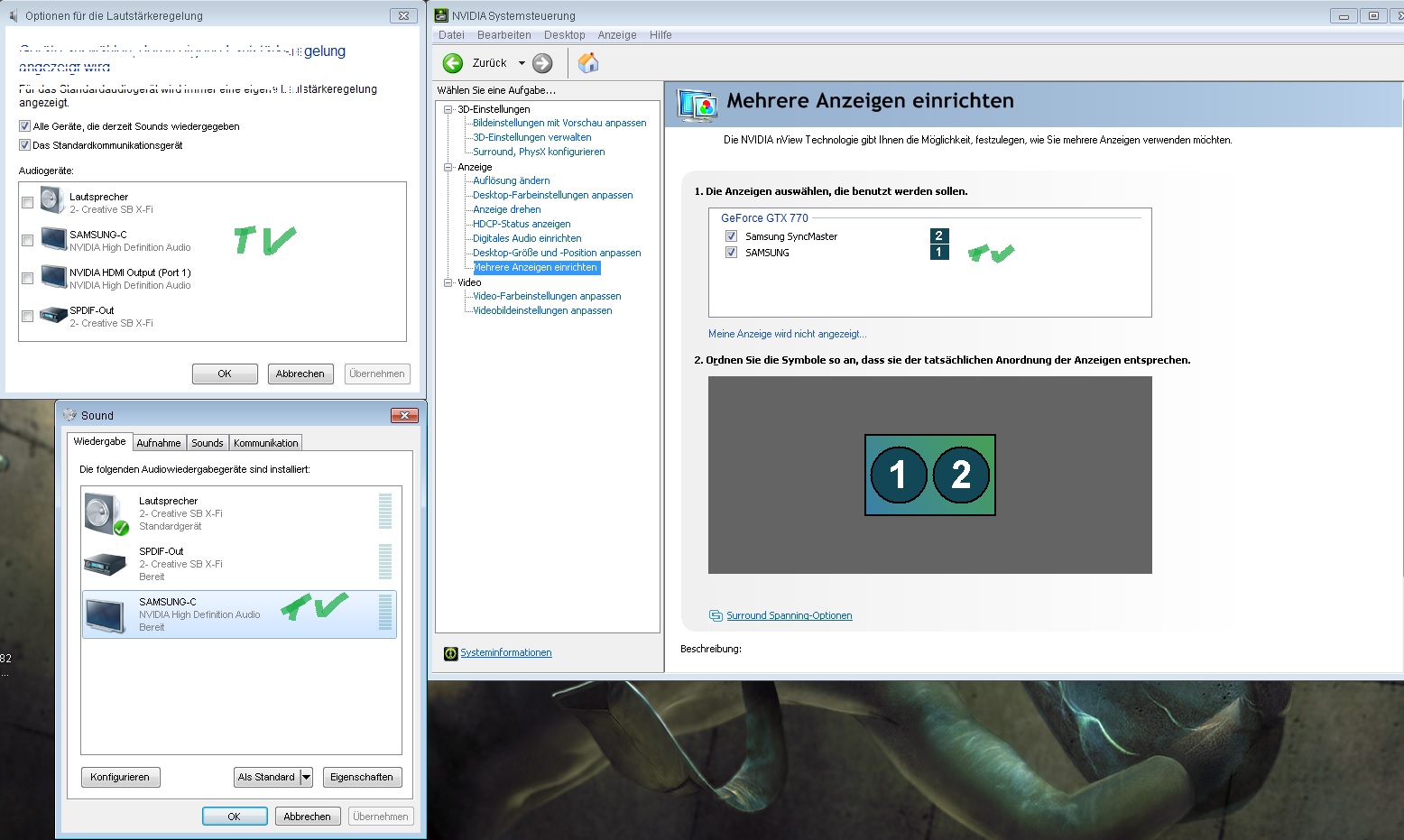Select display 2 circle in arrangement area
1404x840 pixels.
tap(961, 475)
